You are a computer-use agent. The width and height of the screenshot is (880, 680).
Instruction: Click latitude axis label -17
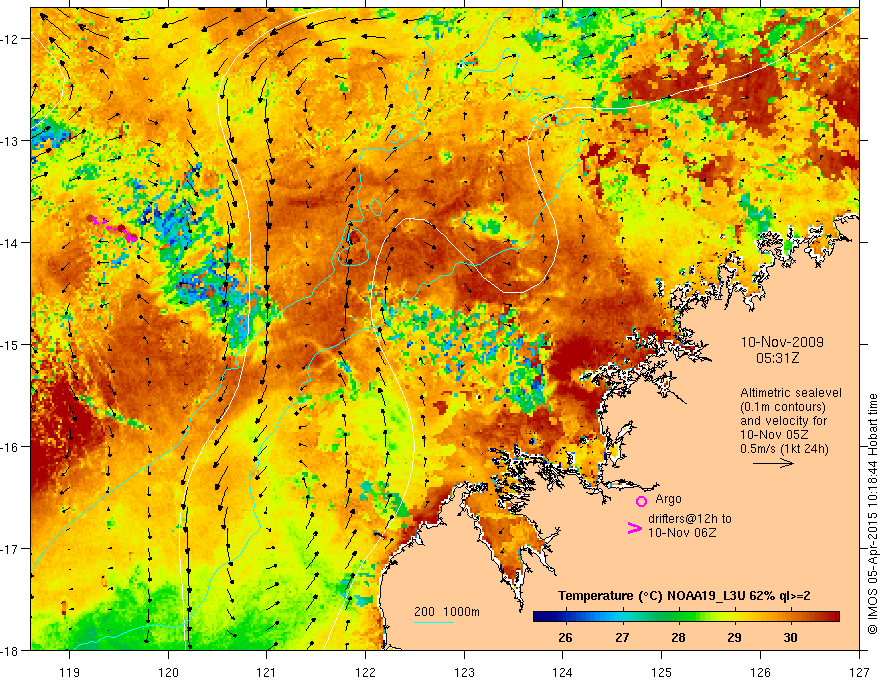(x=10, y=549)
